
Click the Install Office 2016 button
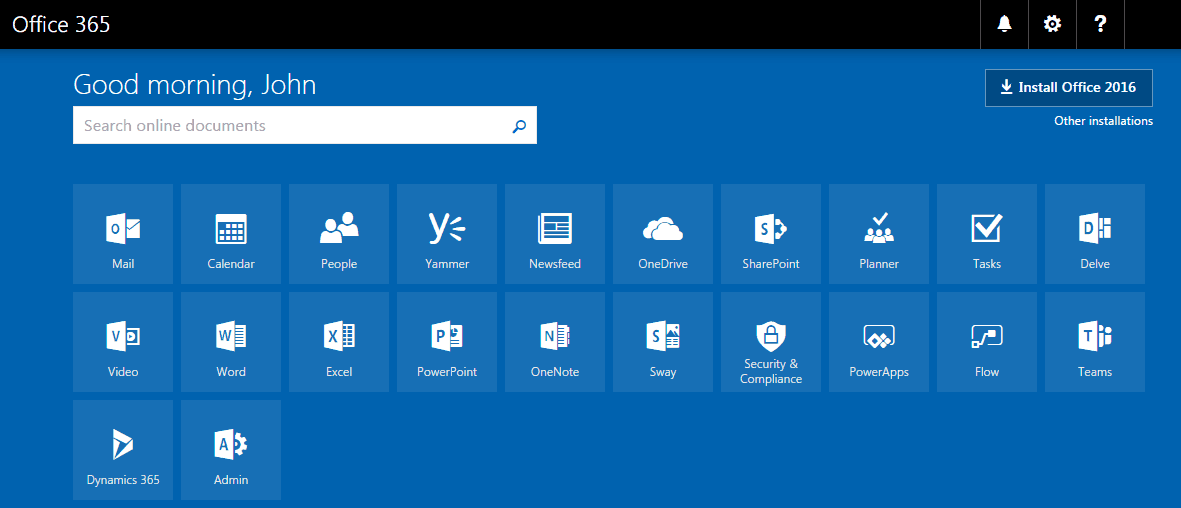click(x=1069, y=87)
